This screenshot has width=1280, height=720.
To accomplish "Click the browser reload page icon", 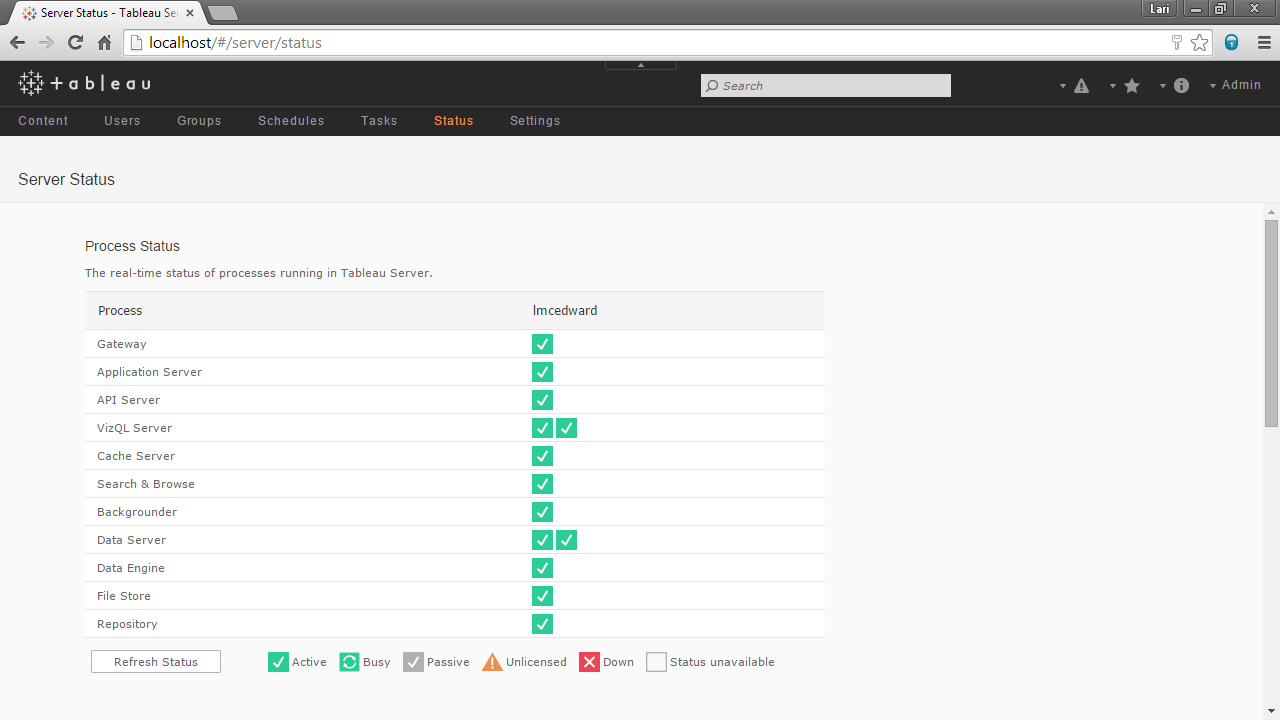I will [x=75, y=42].
